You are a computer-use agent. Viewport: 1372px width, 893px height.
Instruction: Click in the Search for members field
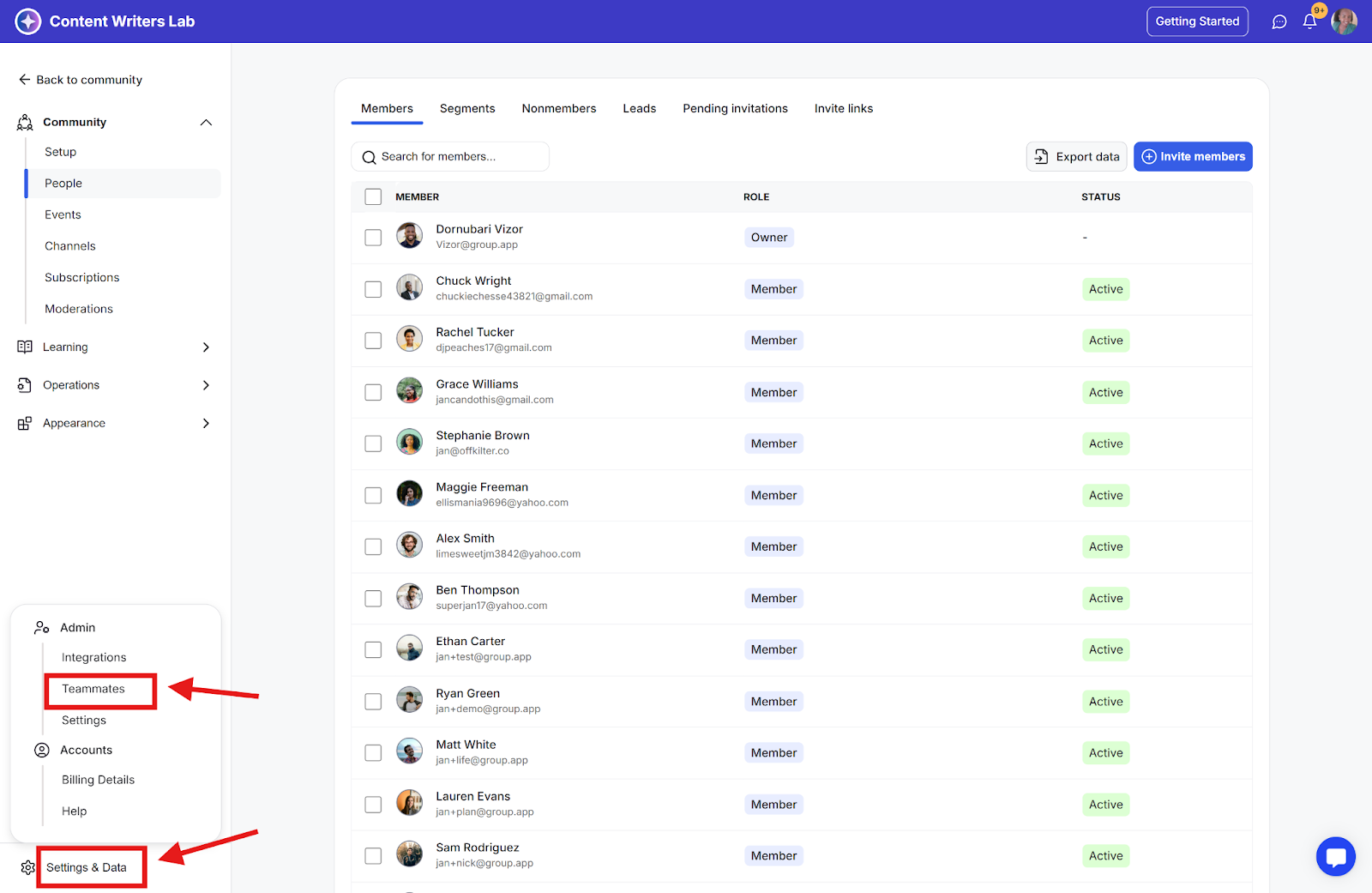point(450,156)
